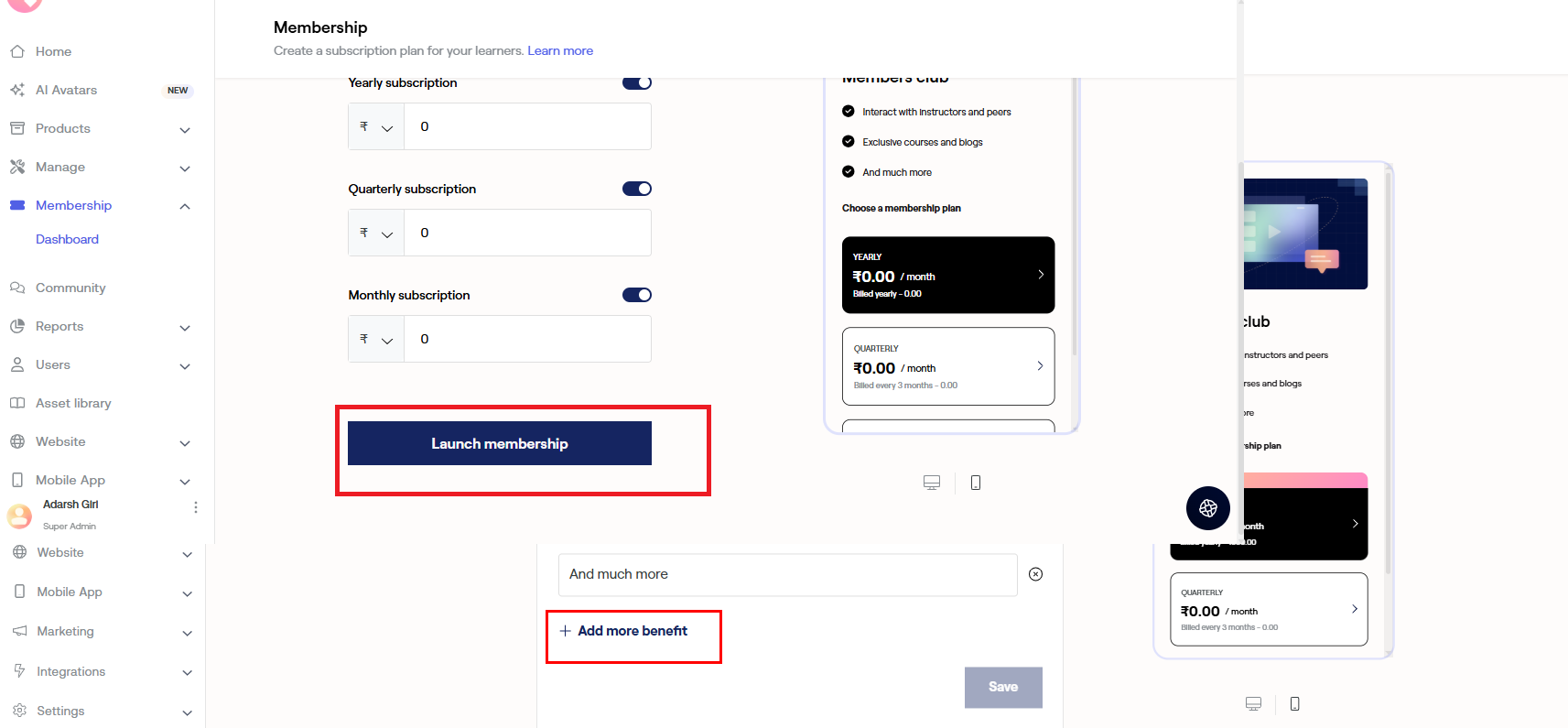This screenshot has height=728, width=1568.
Task: Expand the Products menu chevron
Action: (185, 130)
